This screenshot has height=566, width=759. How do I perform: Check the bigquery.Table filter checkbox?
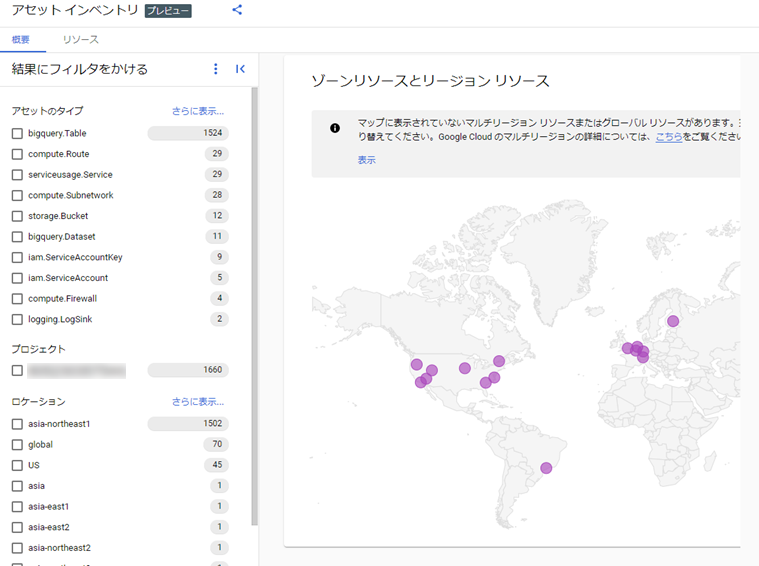click(17, 133)
